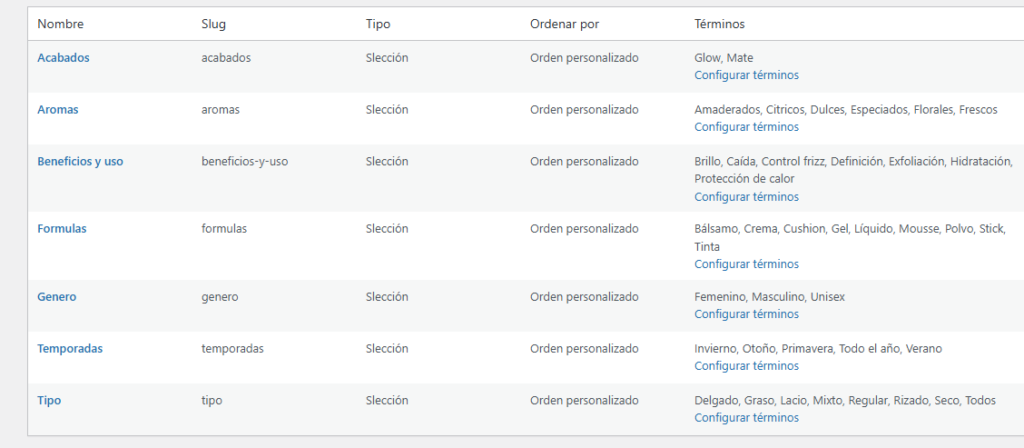The width and height of the screenshot is (1024, 448).
Task: Click Configurar términos for Aromas
Action: [x=746, y=127]
